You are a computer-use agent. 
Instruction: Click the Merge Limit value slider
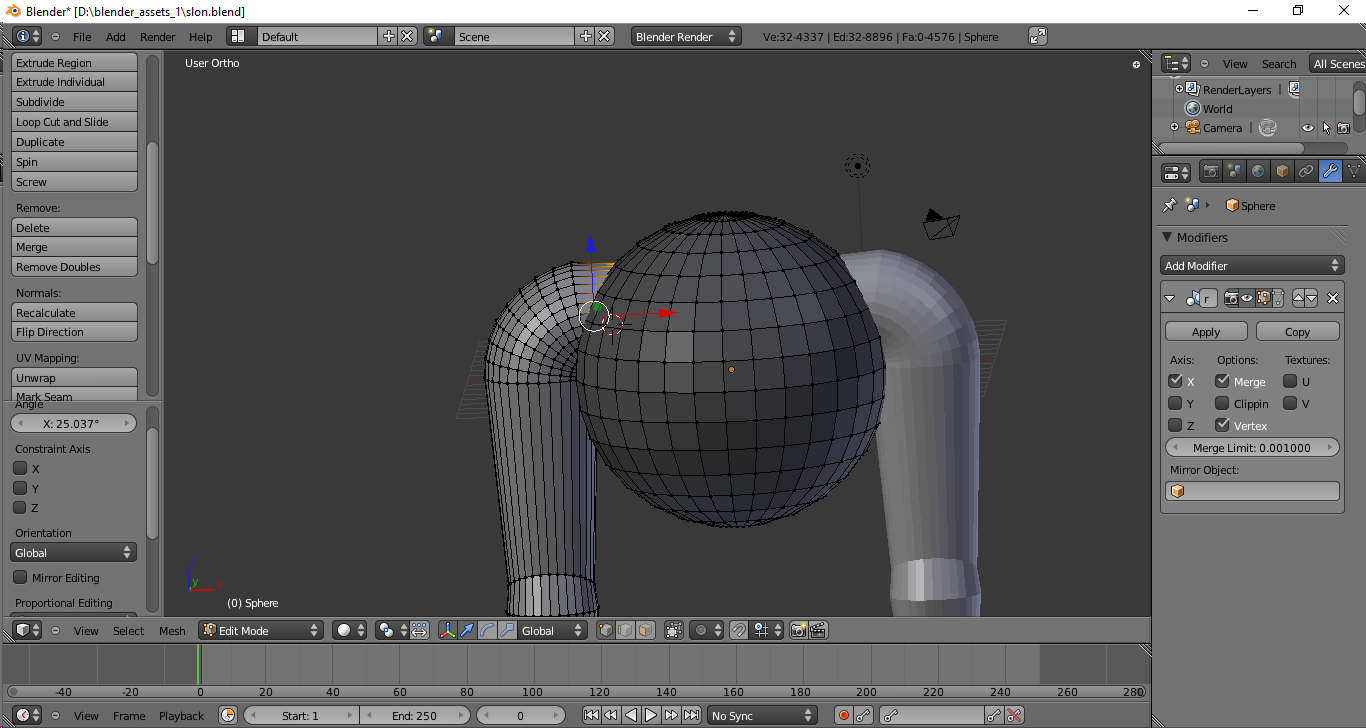(x=1251, y=448)
